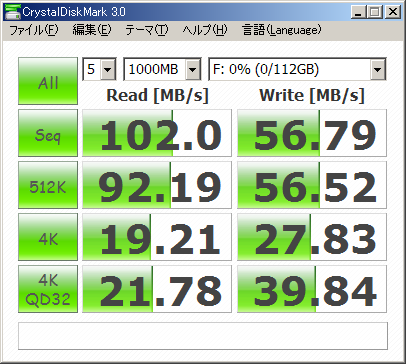Click the Read [MB/s] column header
The image size is (406, 364).
coord(157,96)
